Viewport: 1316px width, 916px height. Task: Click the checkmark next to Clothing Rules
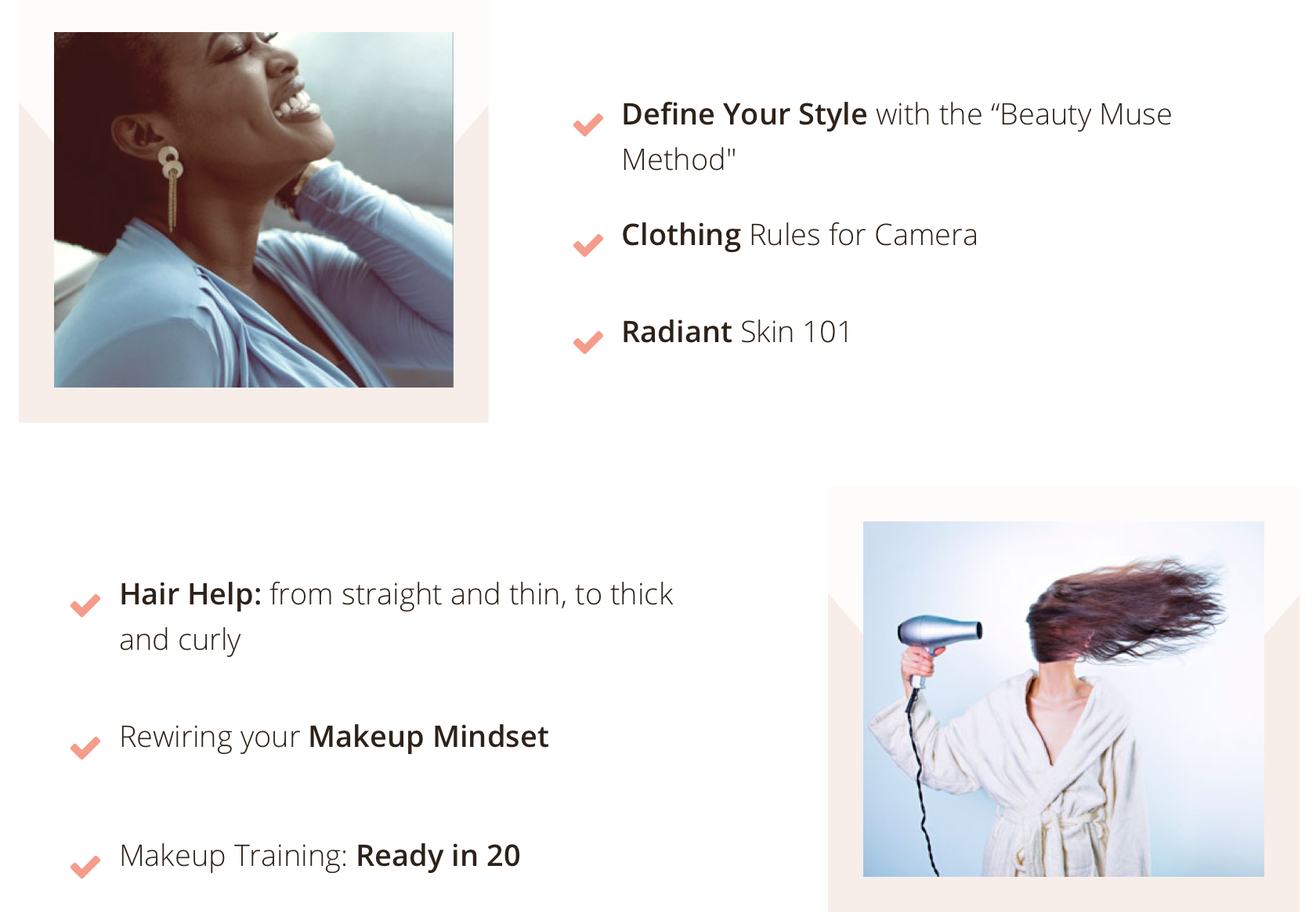point(588,245)
